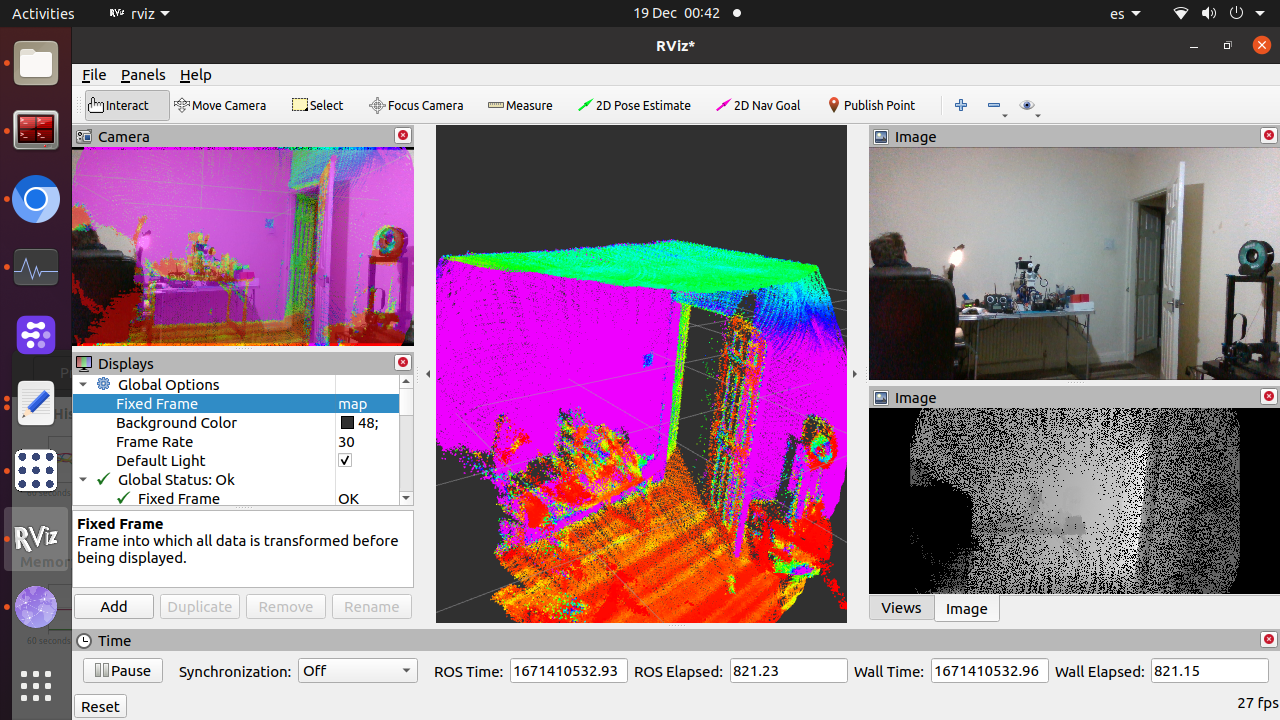The width and height of the screenshot is (1280, 720).
Task: Toggle the Default Light checkbox
Action: [345, 461]
